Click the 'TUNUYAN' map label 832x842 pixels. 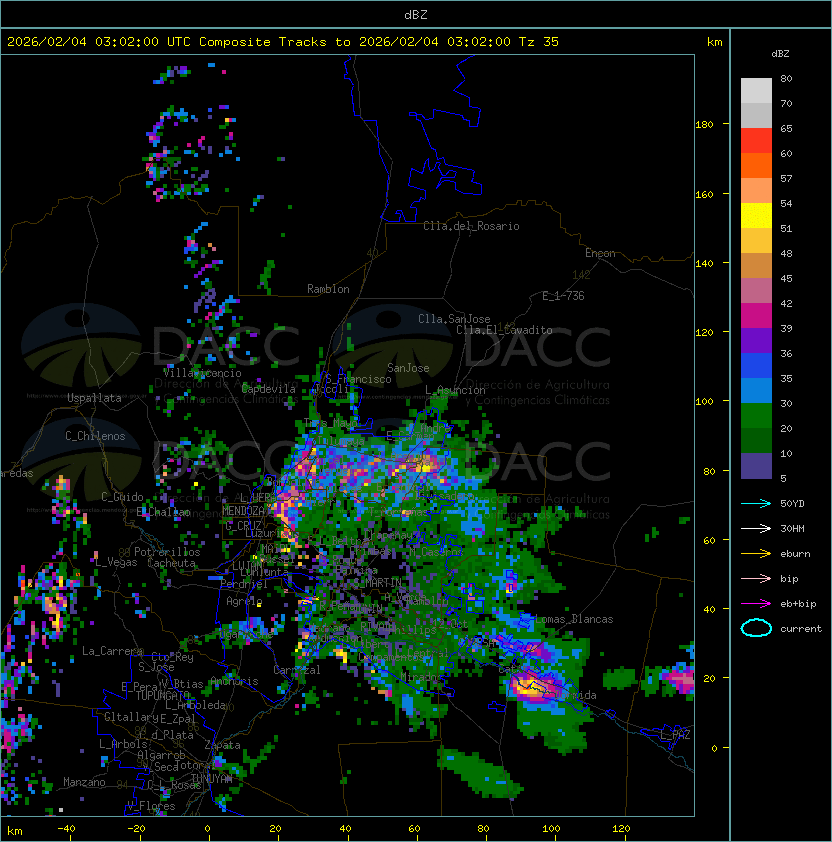click(x=212, y=779)
